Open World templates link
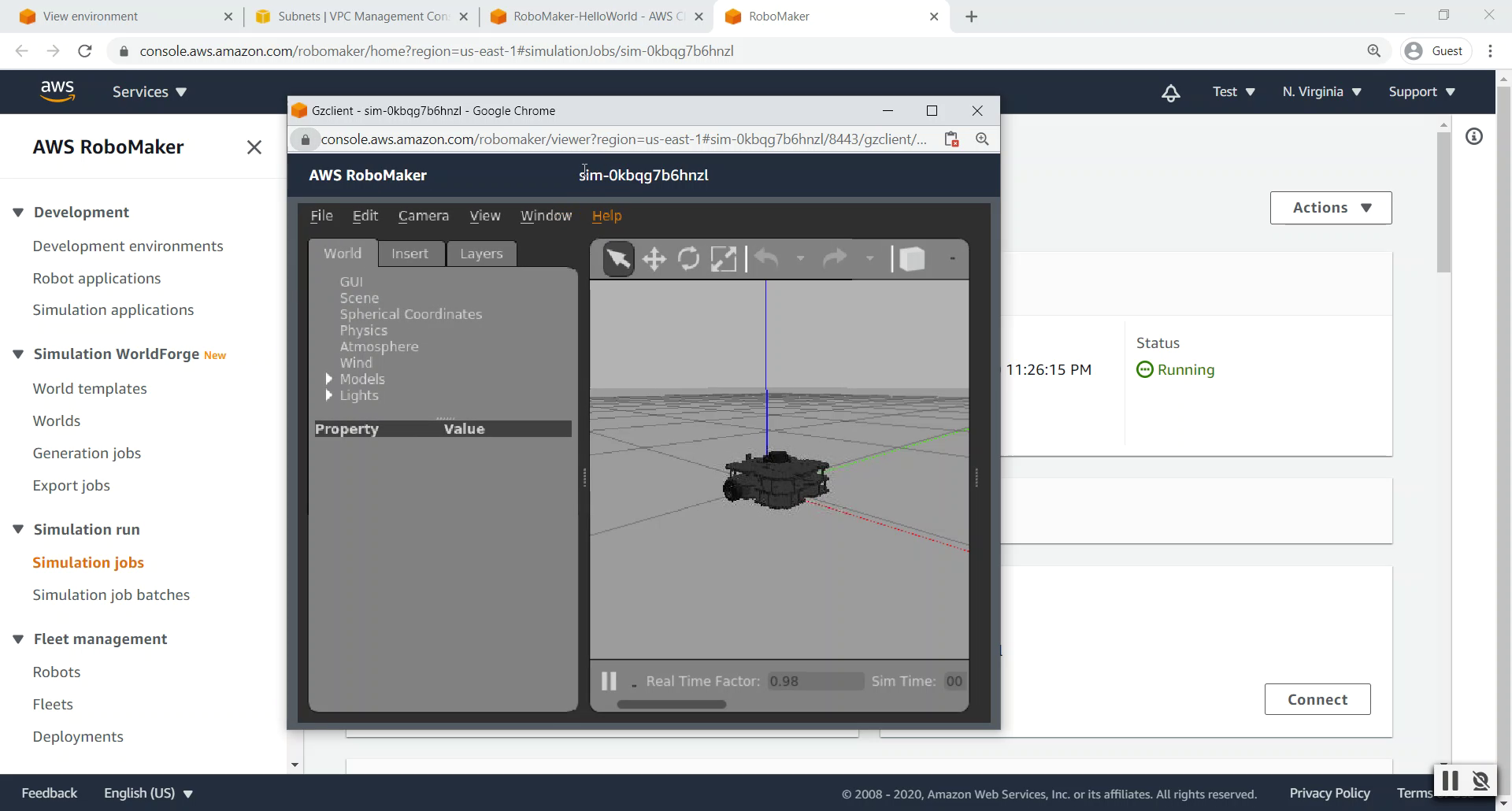The image size is (1512, 811). (90, 389)
